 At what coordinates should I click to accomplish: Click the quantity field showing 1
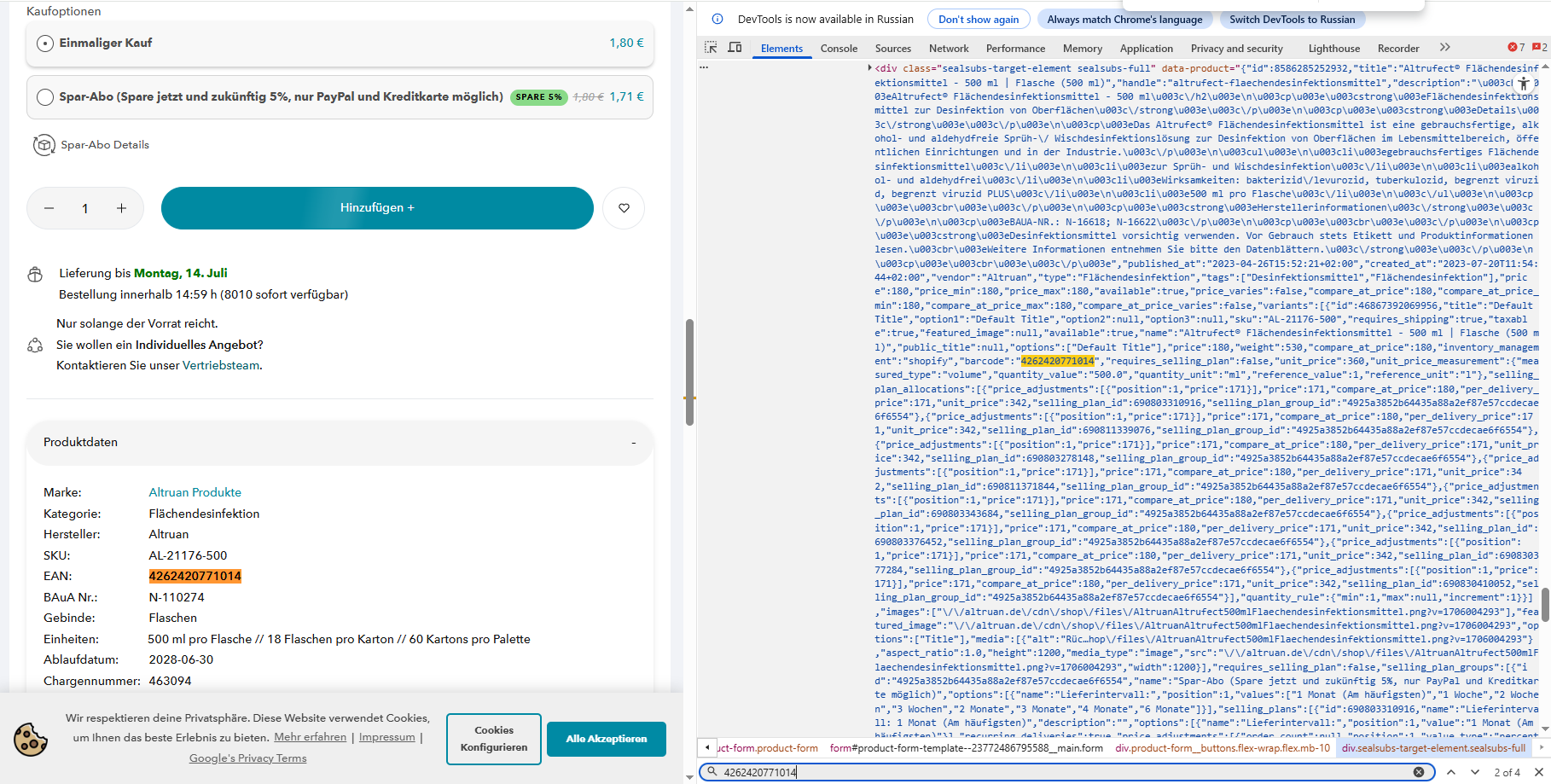click(x=85, y=208)
